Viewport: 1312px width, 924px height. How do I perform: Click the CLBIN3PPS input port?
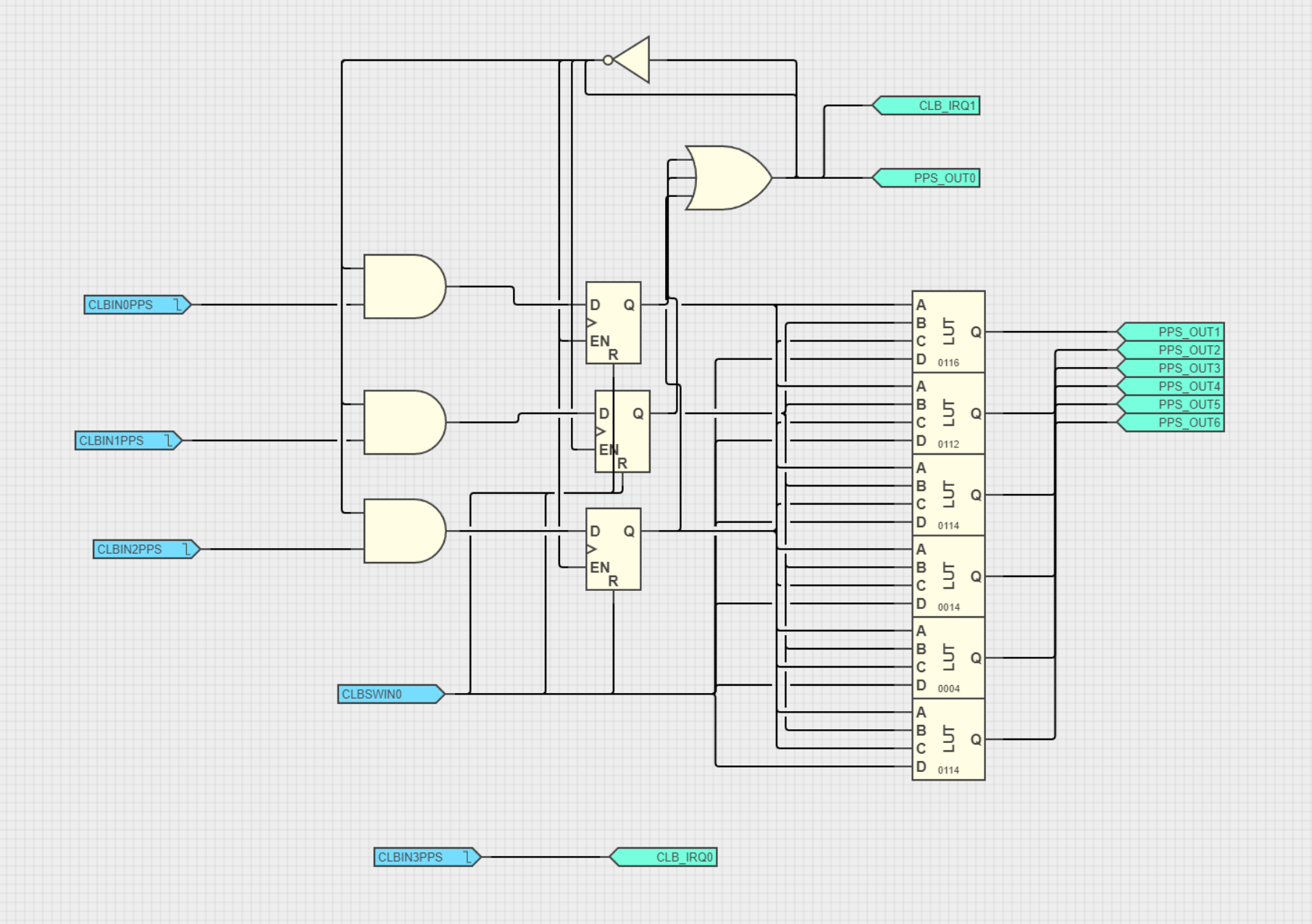click(x=427, y=857)
